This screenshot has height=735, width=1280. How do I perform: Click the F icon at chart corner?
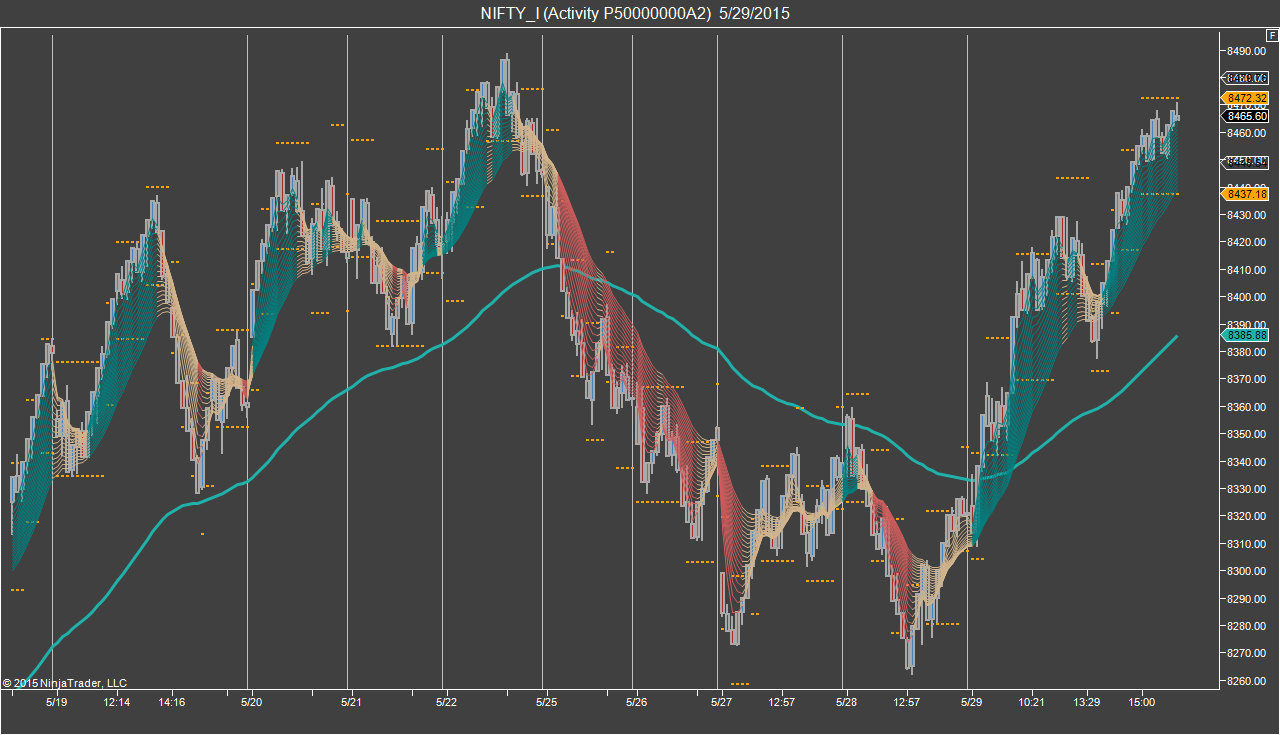click(1271, 35)
